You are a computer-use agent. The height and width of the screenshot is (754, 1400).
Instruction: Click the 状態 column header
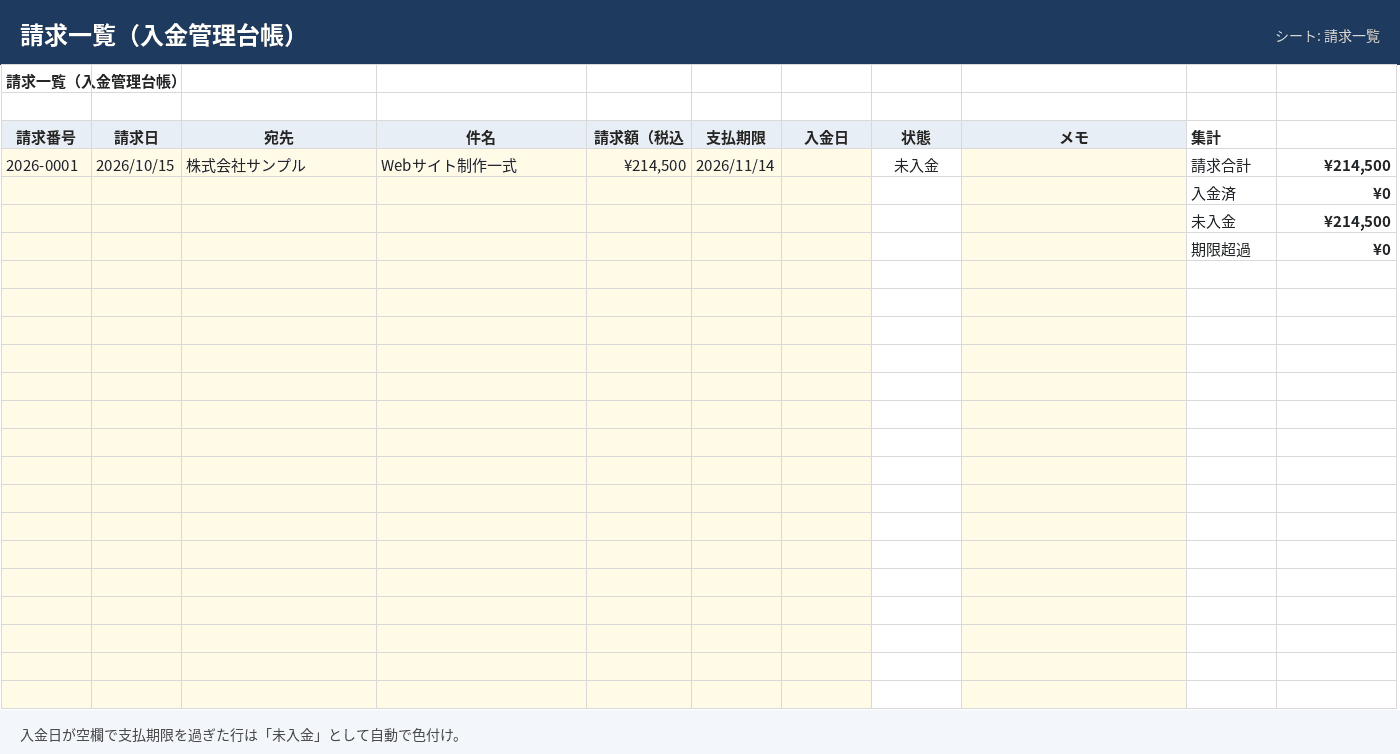pos(916,137)
